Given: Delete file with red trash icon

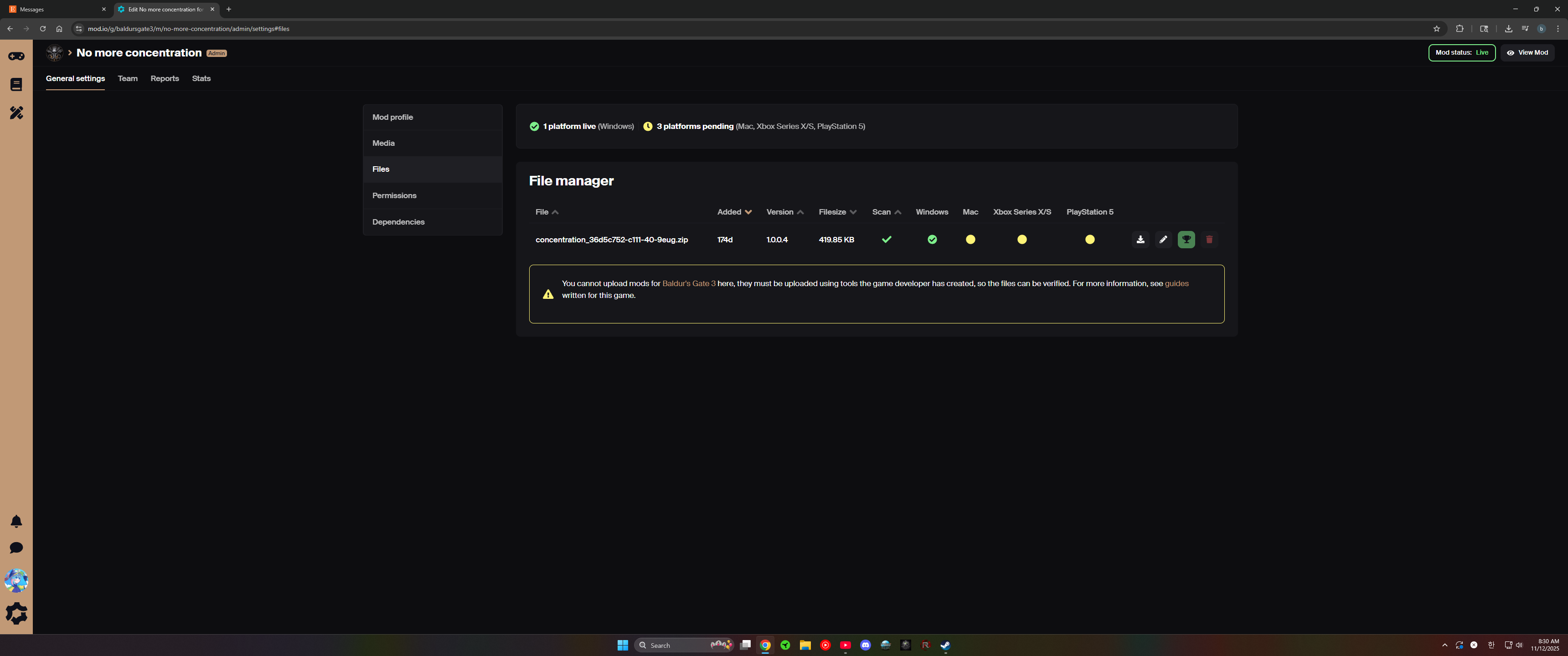Looking at the screenshot, I should 1209,239.
